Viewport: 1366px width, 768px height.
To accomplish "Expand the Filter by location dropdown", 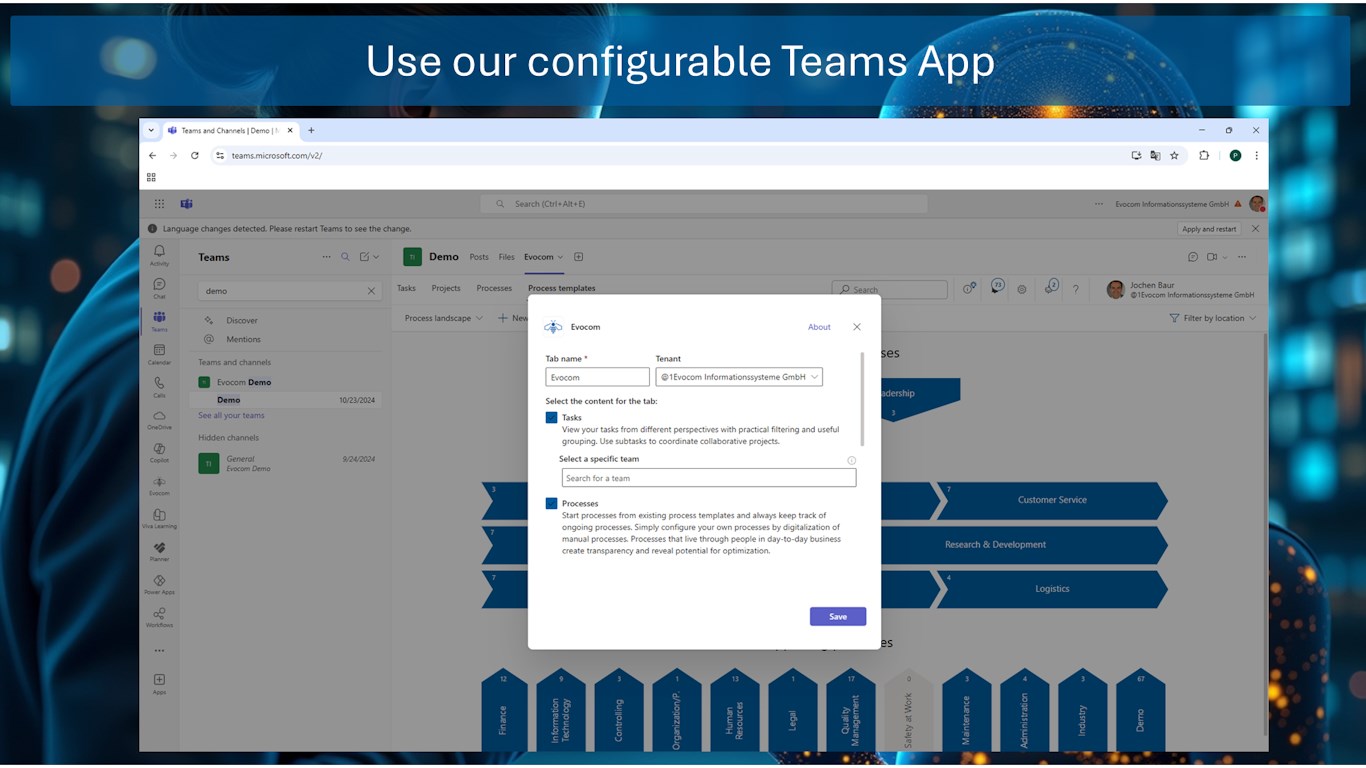I will coord(1212,318).
